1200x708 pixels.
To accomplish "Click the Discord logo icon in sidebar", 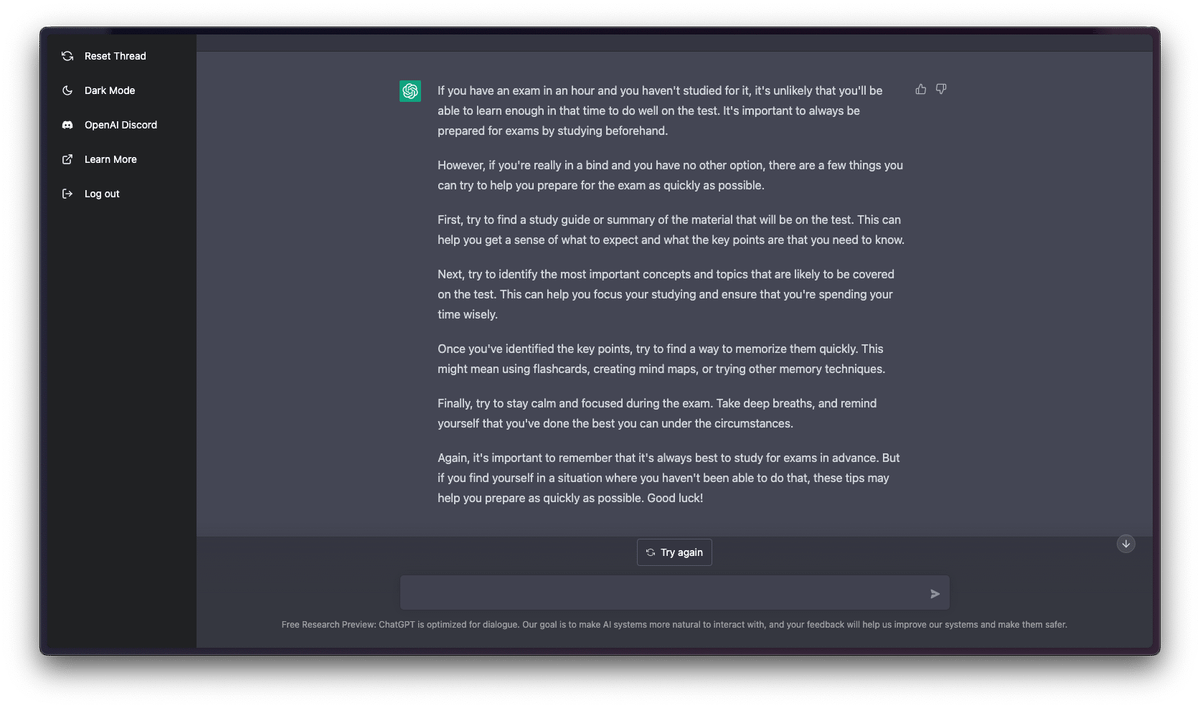I will click(x=67, y=125).
